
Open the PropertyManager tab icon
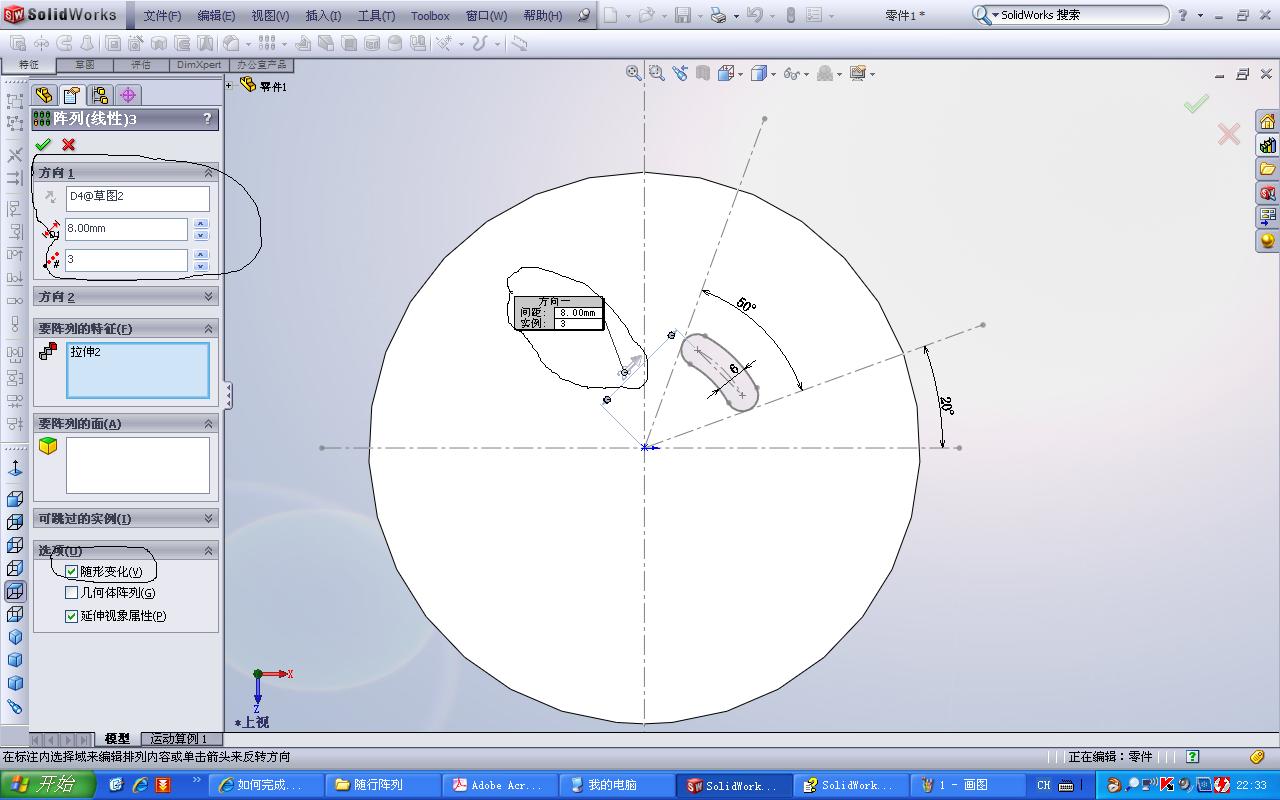pyautogui.click(x=71, y=95)
